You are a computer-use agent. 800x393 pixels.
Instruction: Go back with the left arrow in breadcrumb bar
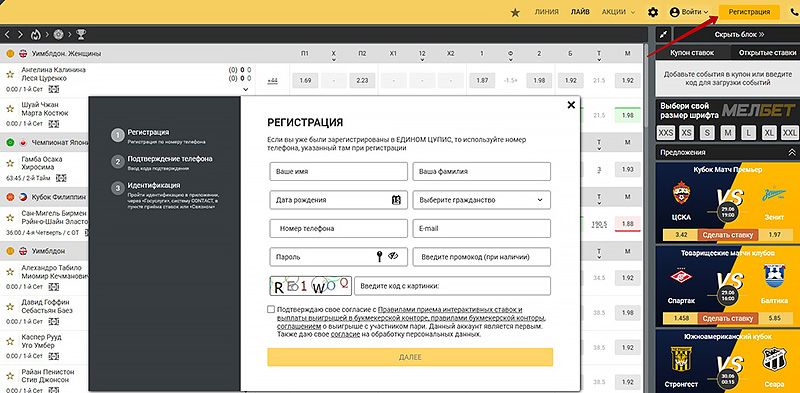click(x=7, y=35)
